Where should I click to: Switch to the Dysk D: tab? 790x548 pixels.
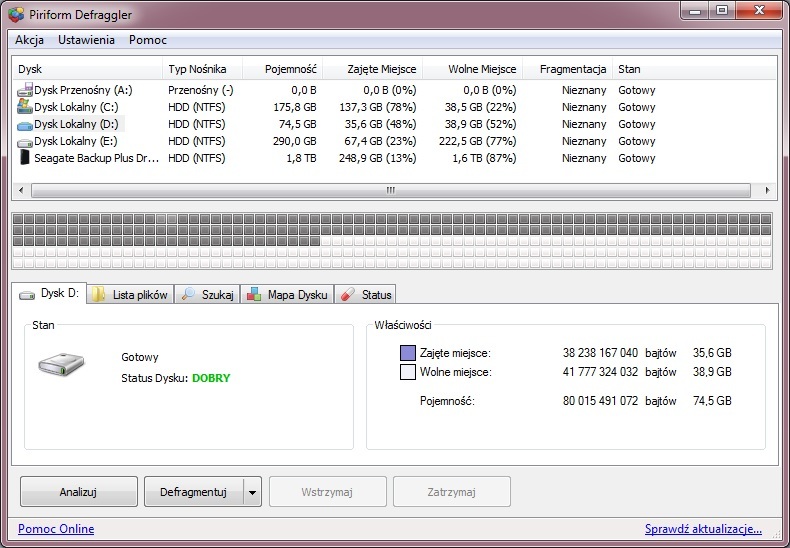pos(49,293)
